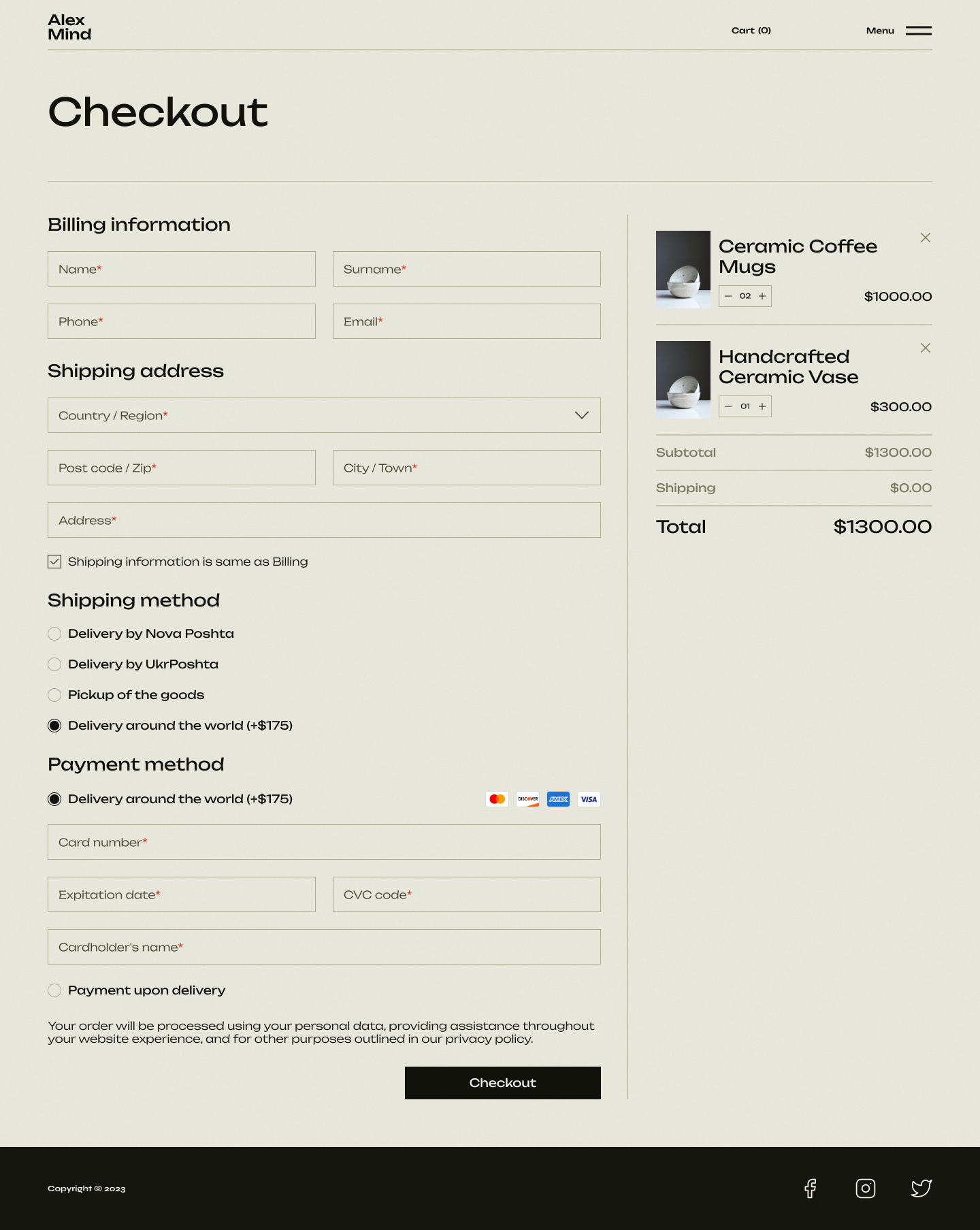The width and height of the screenshot is (980, 1230).
Task: Open the Twitter icon in footer
Action: (921, 1188)
